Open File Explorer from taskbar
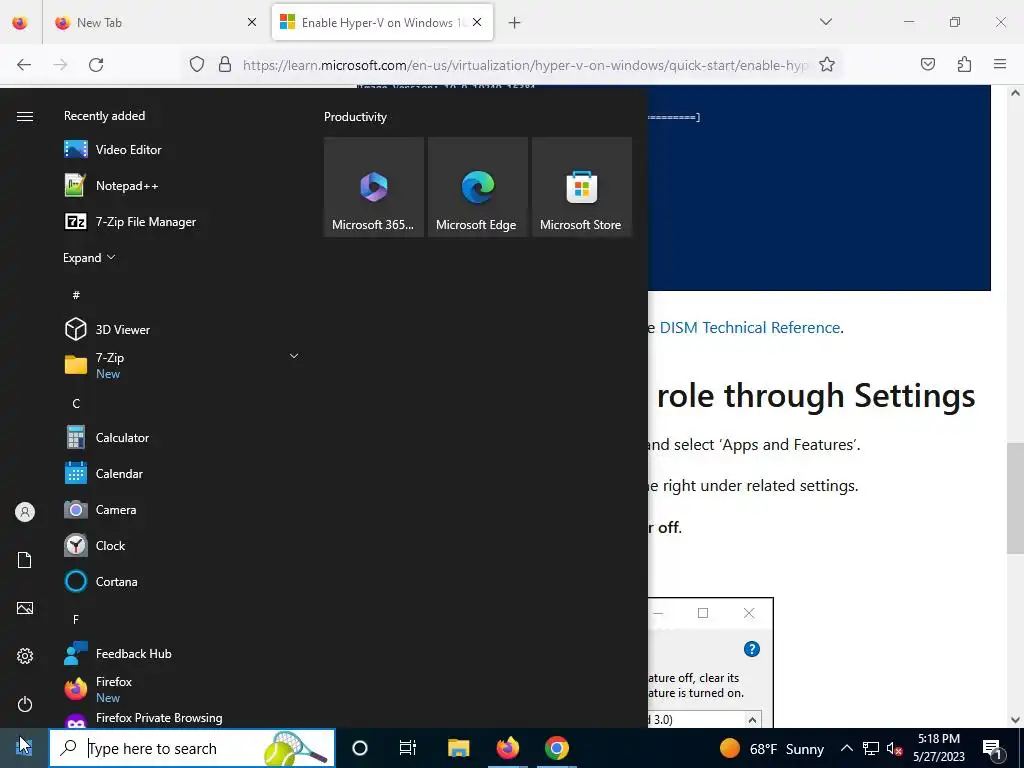This screenshot has height=768, width=1024. tap(458, 748)
